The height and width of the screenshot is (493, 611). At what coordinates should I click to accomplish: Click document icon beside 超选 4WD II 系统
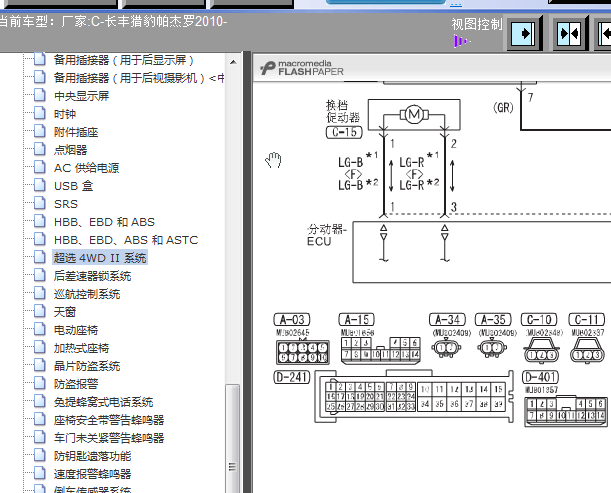pos(40,257)
